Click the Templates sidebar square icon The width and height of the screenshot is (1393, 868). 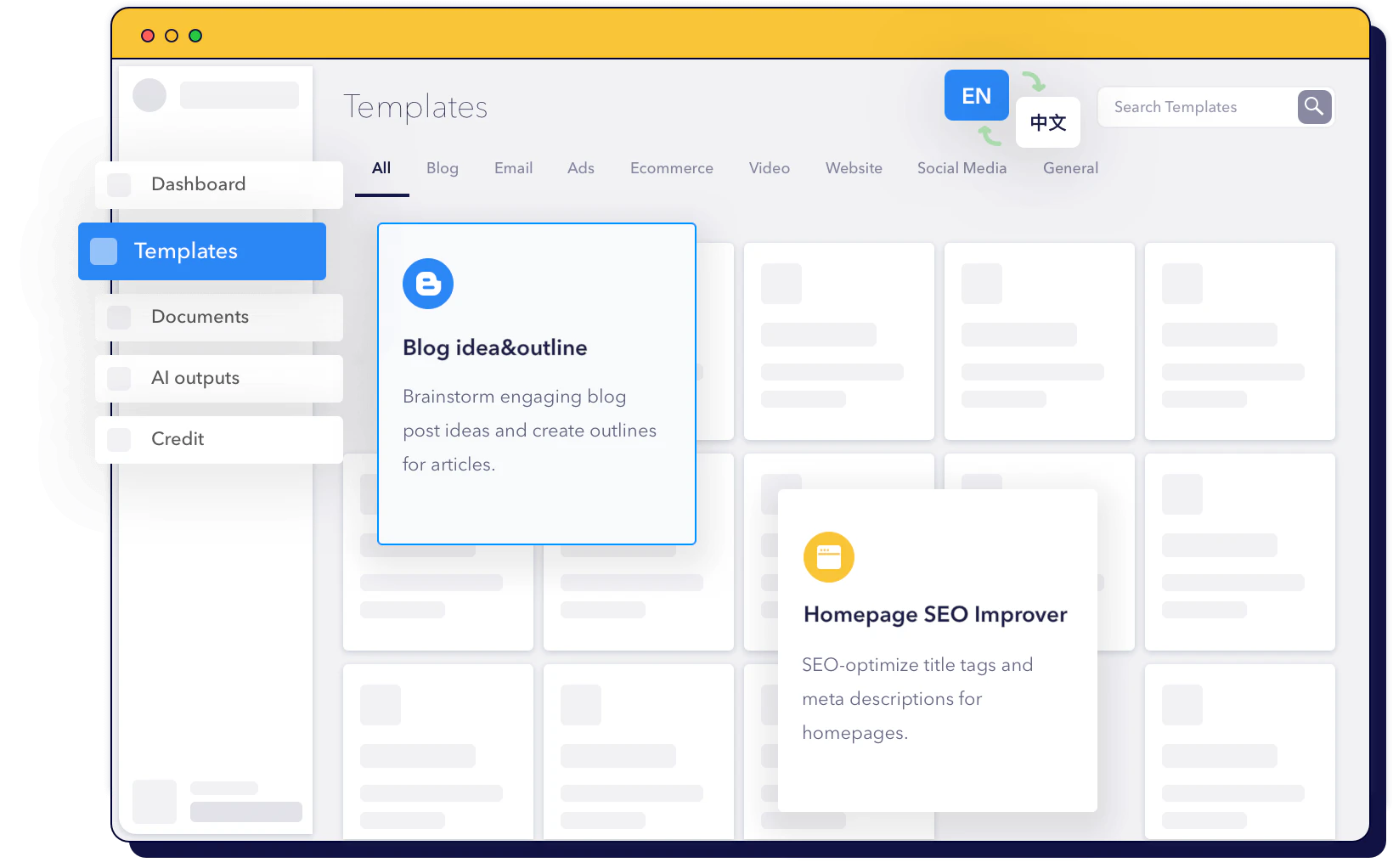pyautogui.click(x=104, y=251)
